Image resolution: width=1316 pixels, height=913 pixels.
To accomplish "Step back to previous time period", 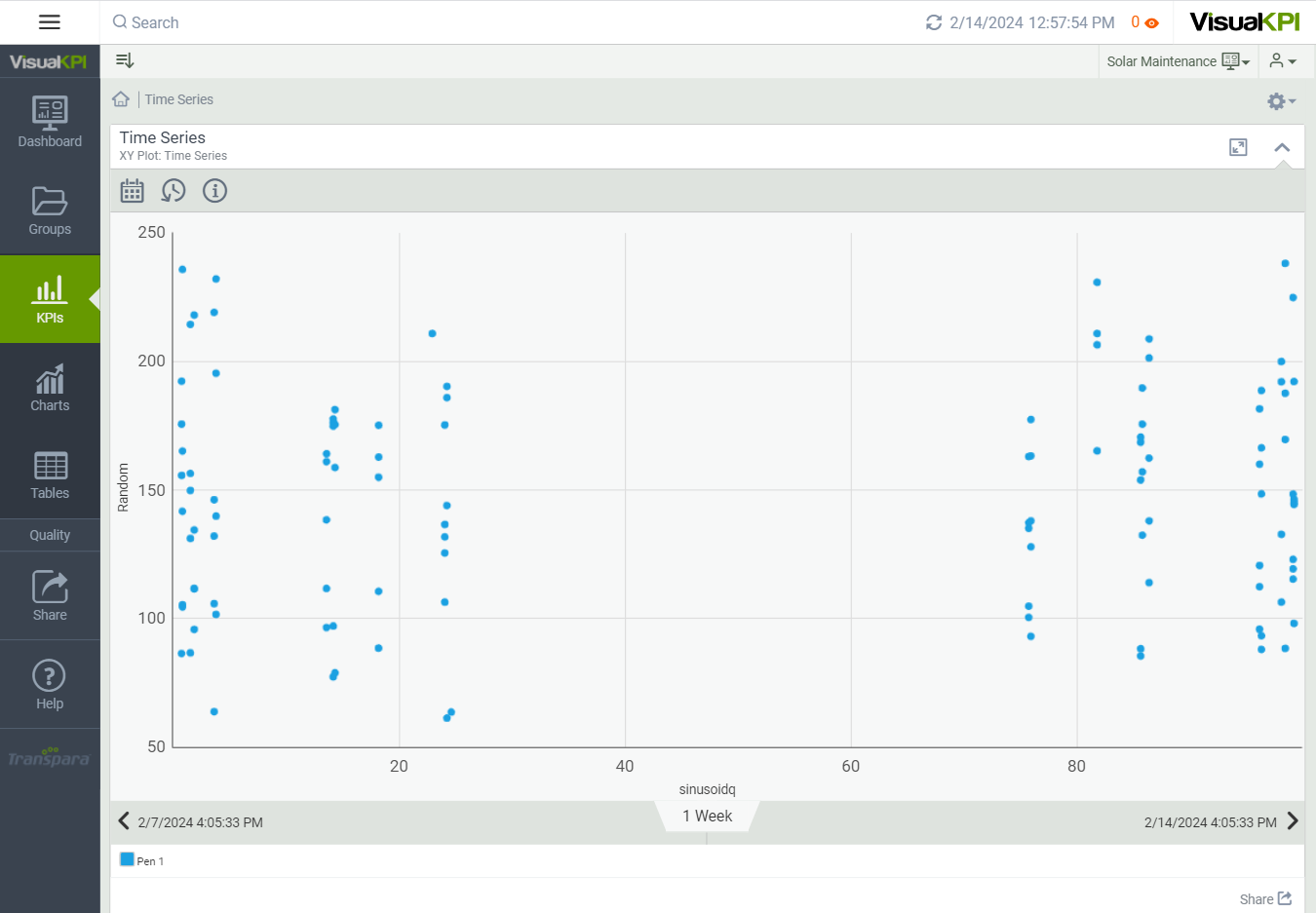I will (124, 820).
